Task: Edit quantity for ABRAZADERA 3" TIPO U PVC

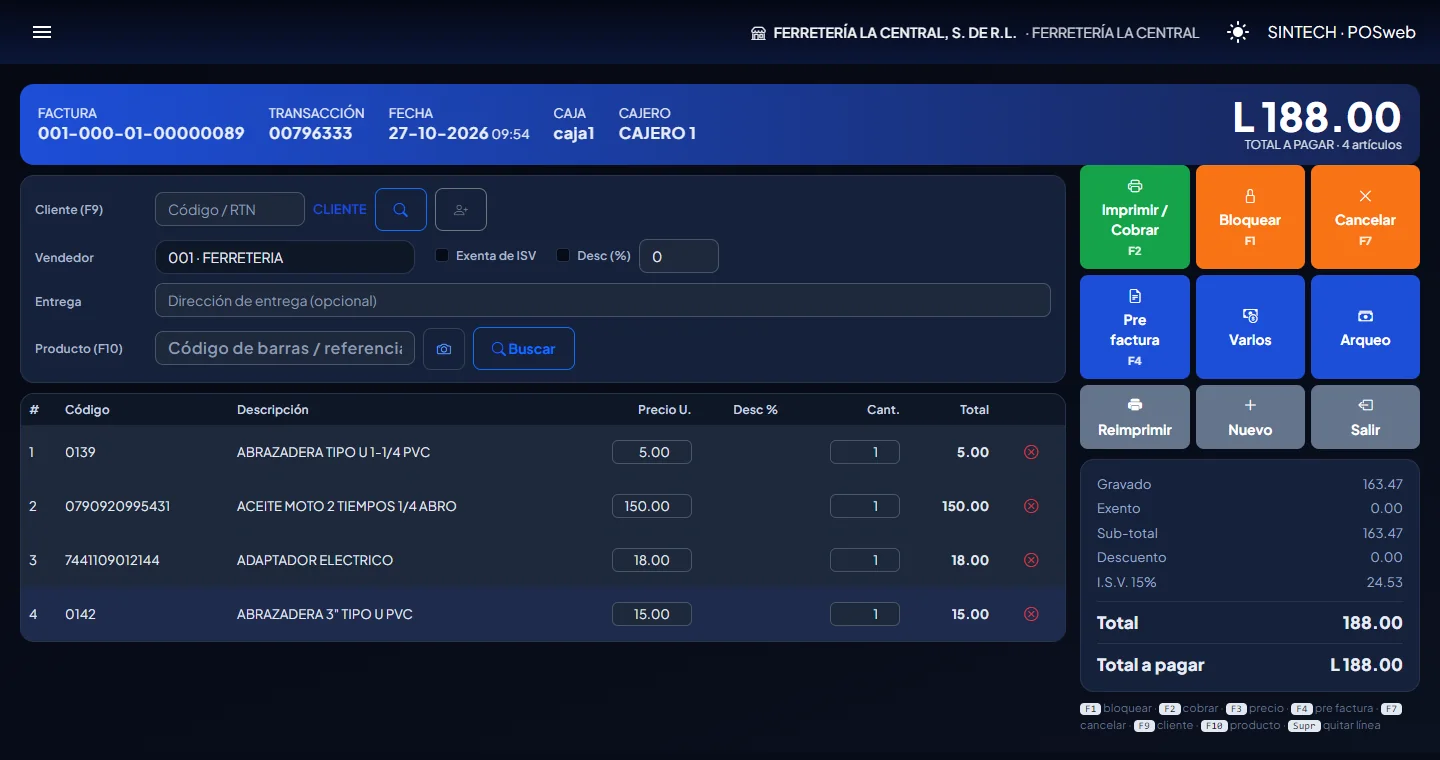Action: [x=865, y=614]
